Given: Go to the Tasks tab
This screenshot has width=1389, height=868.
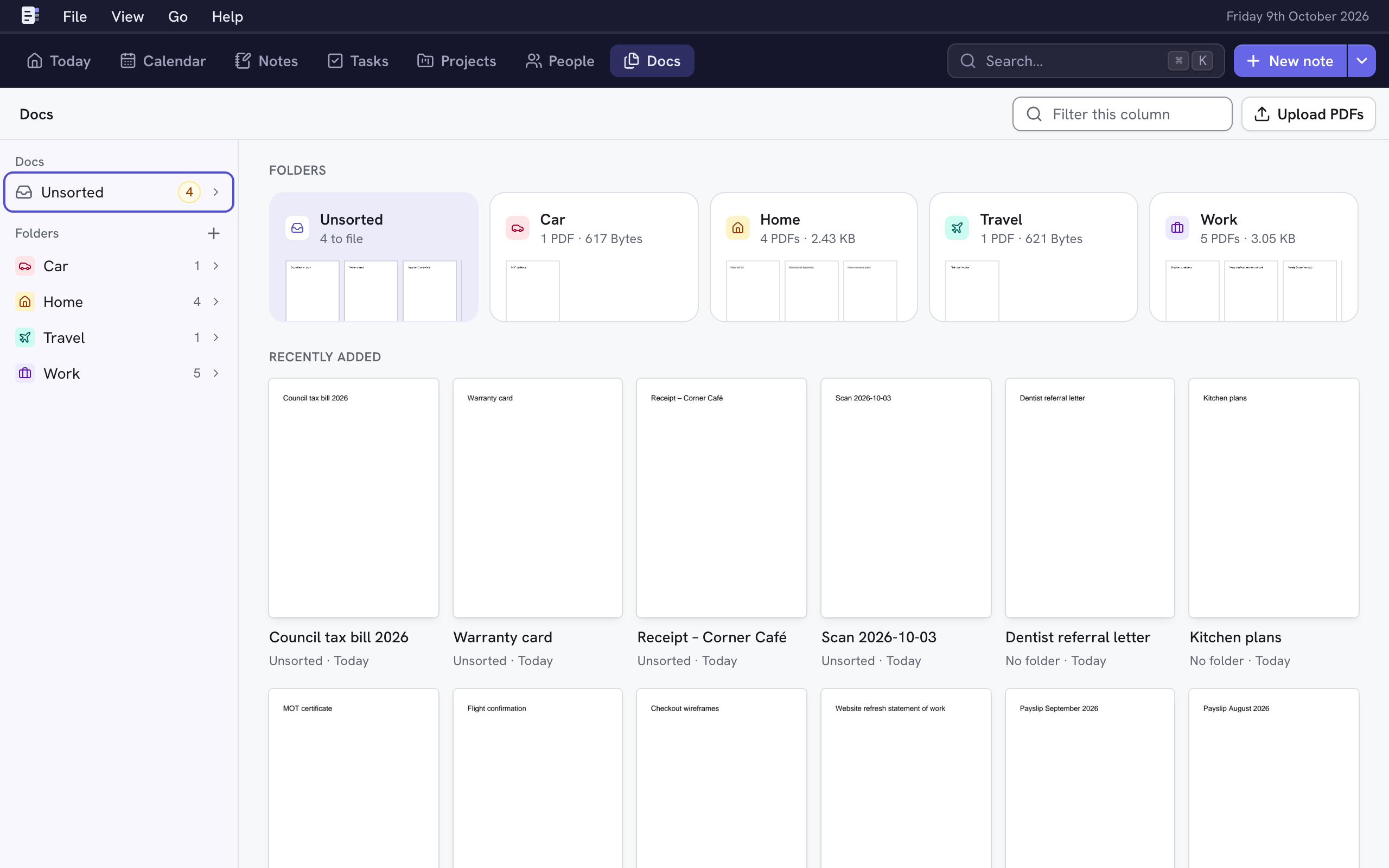Looking at the screenshot, I should click(x=358, y=61).
